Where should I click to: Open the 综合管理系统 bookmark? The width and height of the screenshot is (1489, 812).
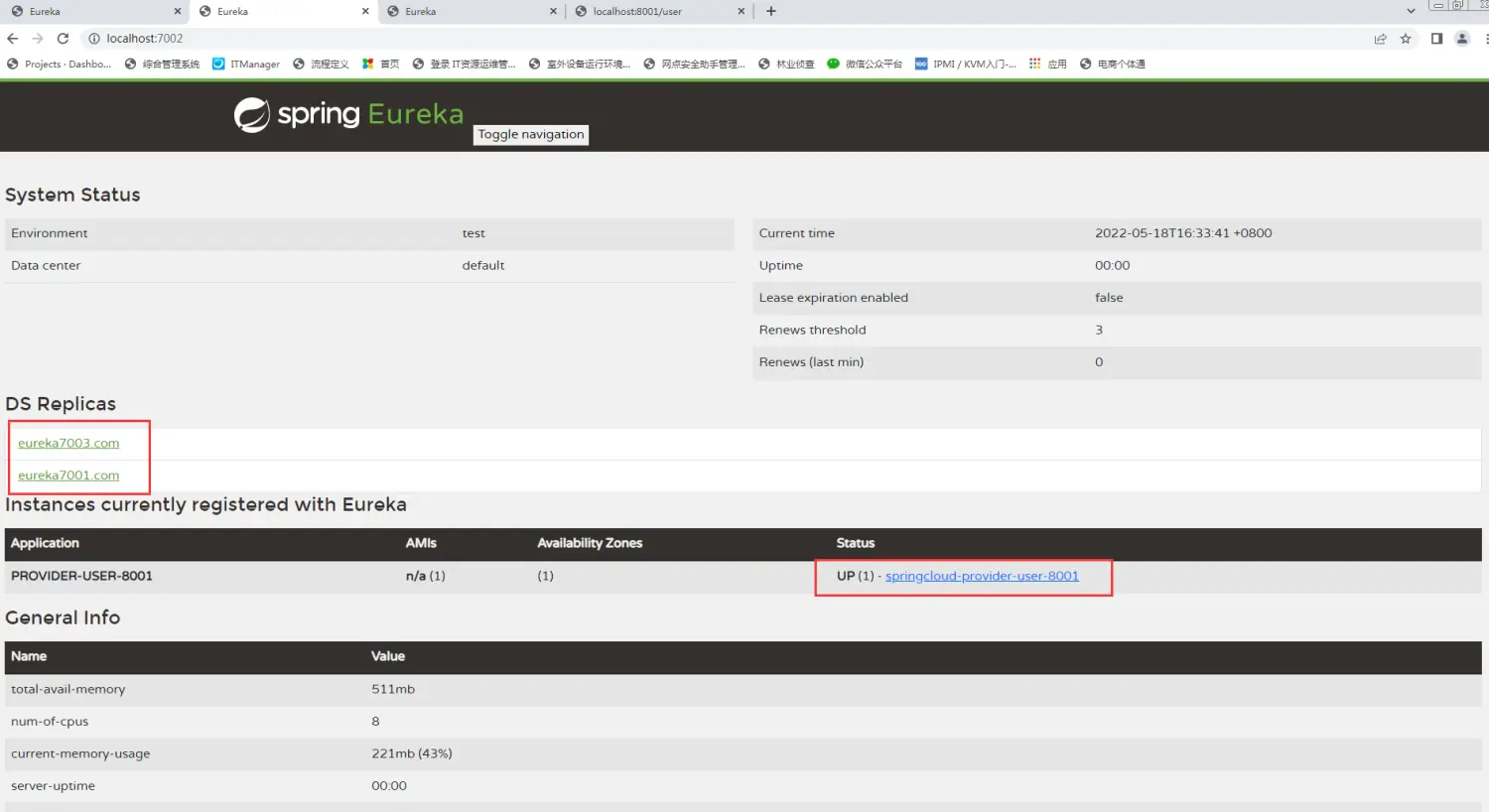[x=162, y=64]
